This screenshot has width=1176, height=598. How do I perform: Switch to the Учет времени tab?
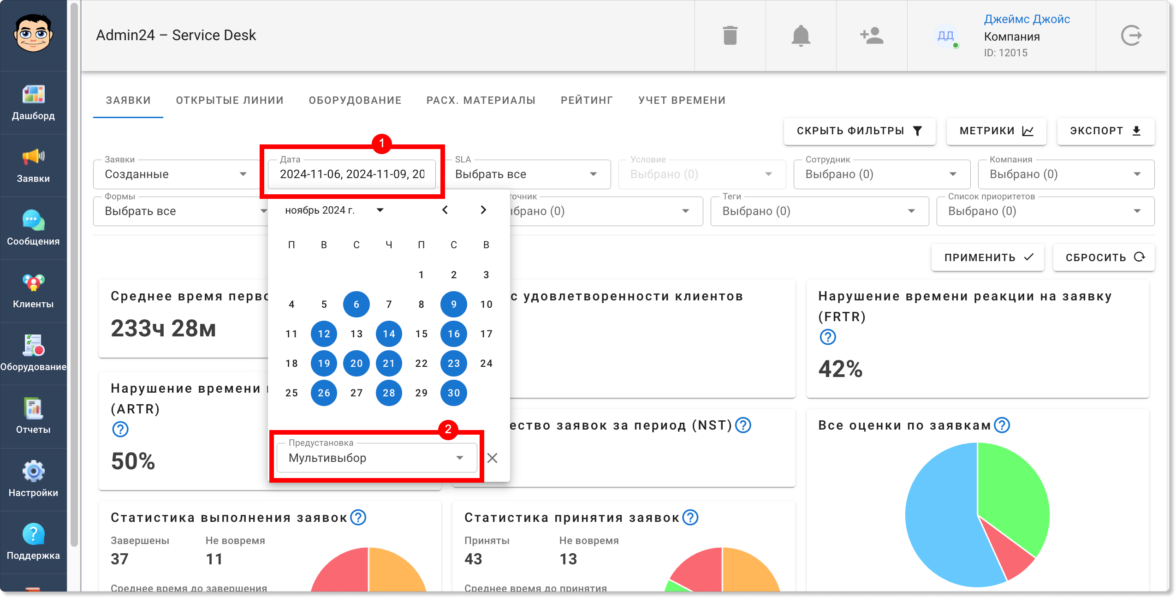[x=682, y=100]
